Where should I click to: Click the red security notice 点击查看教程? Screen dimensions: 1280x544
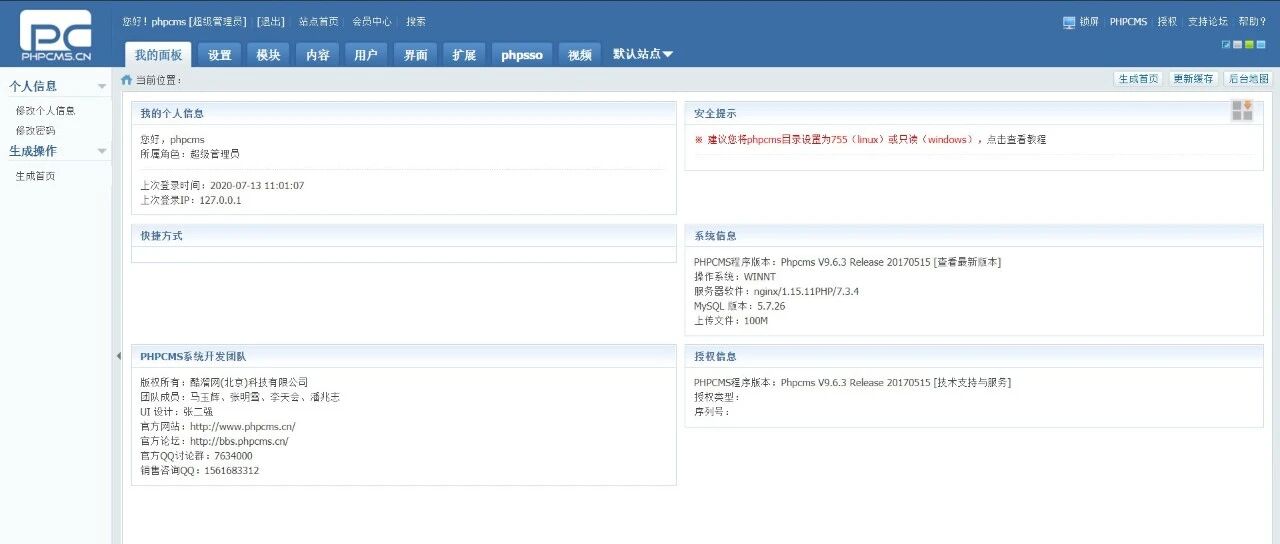[1016, 140]
